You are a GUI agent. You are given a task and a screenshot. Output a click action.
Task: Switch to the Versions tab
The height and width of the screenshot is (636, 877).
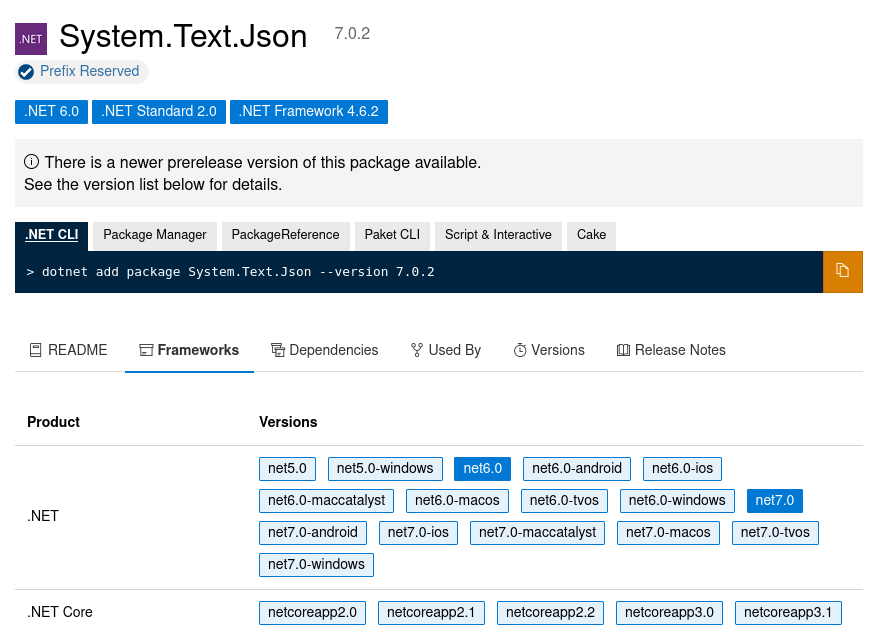click(x=549, y=350)
